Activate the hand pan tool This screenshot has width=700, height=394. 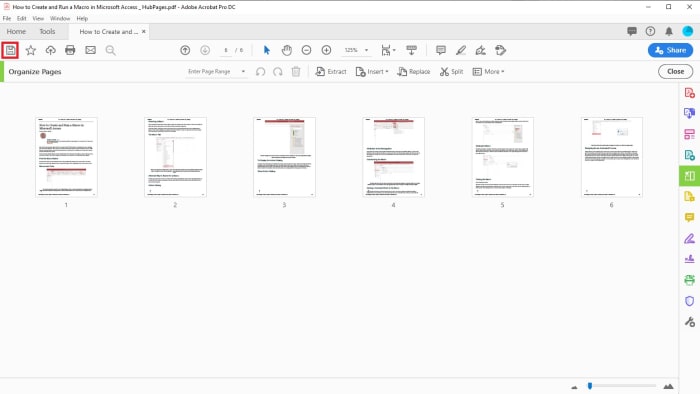287,50
